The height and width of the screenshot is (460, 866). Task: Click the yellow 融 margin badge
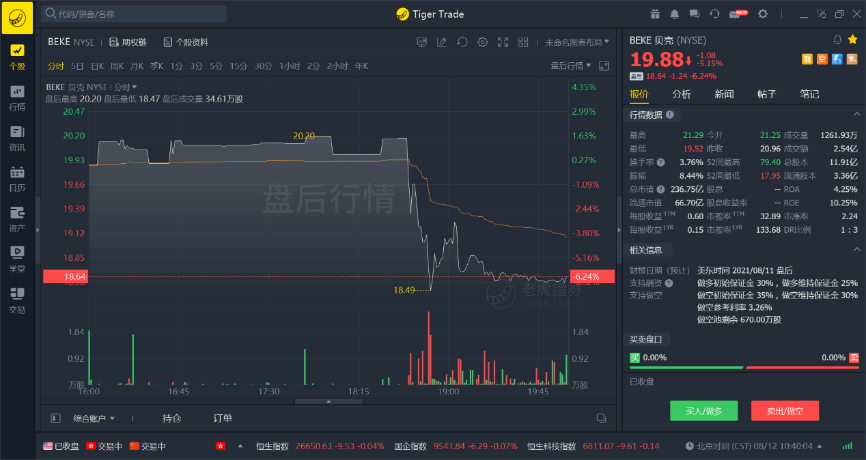pos(807,59)
